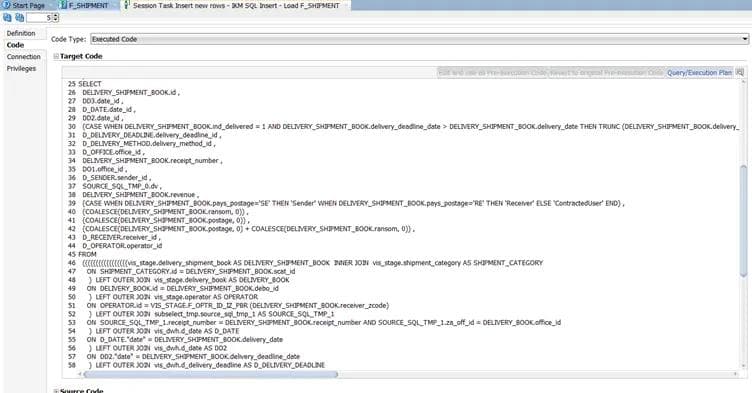Image resolution: width=752 pixels, height=393 pixels.
Task: Click the numeric spinner field showing 5
Action: tap(39, 18)
